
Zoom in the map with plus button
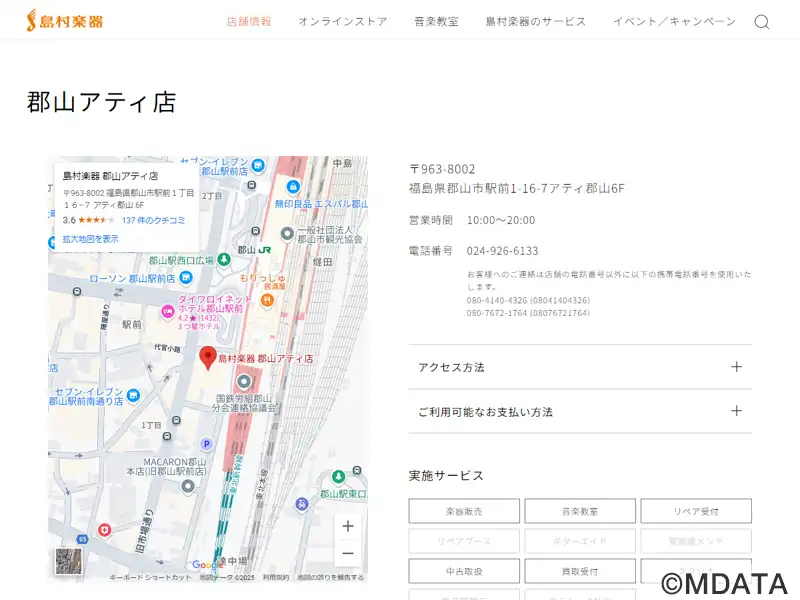point(348,526)
